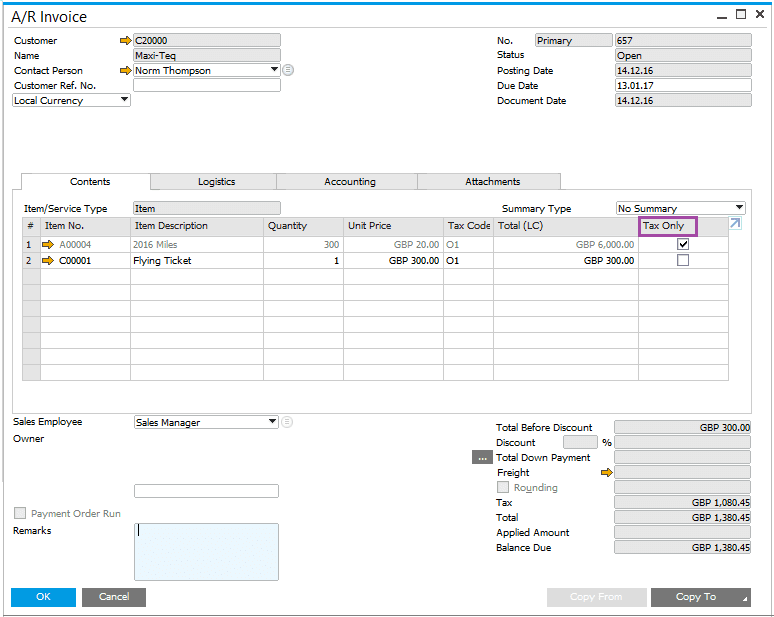
Task: Toggle the Payment Order Run checkbox
Action: click(x=20, y=513)
